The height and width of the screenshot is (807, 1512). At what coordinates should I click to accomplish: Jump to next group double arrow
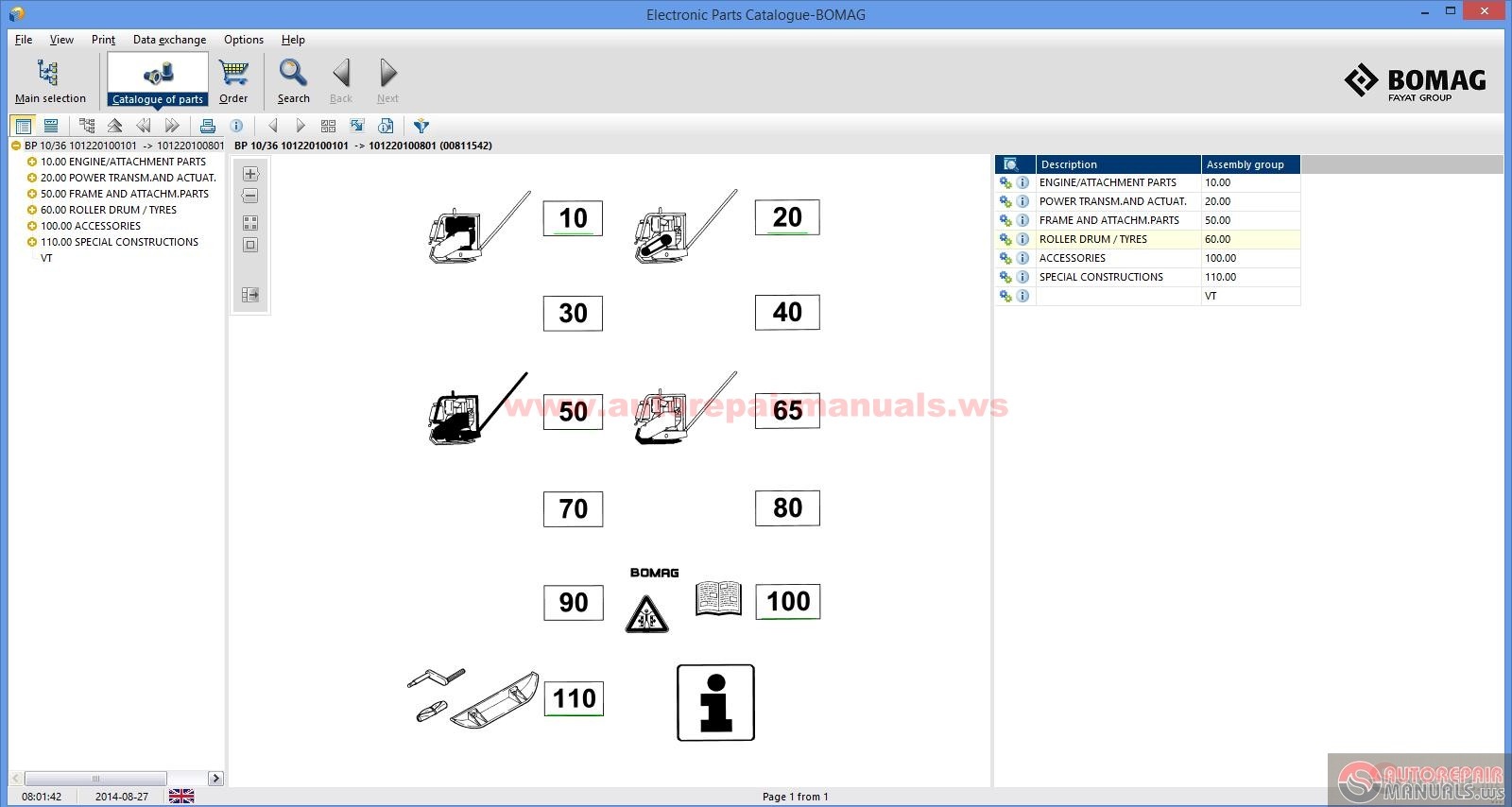point(171,126)
